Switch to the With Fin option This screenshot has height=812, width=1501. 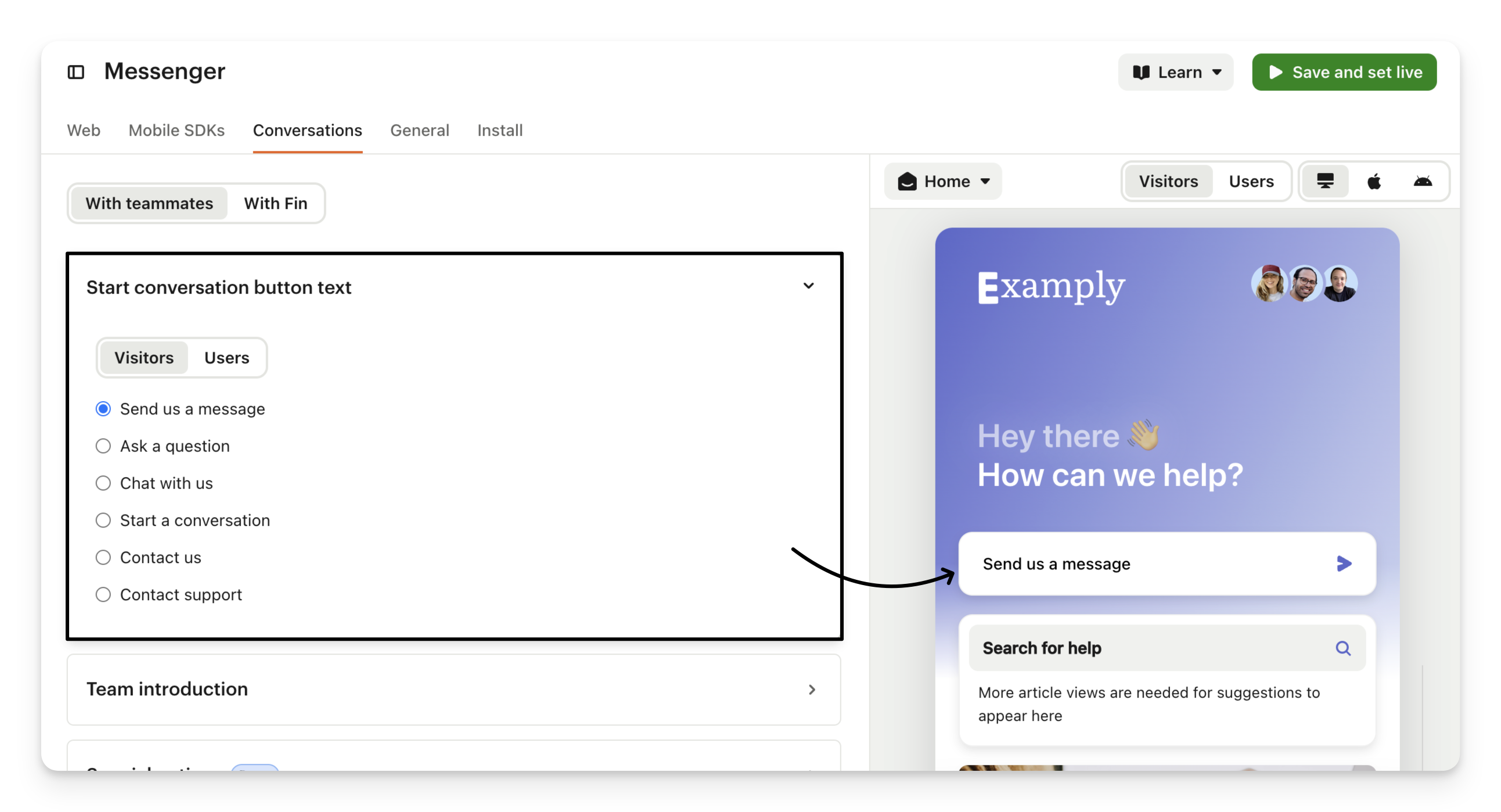[275, 203]
